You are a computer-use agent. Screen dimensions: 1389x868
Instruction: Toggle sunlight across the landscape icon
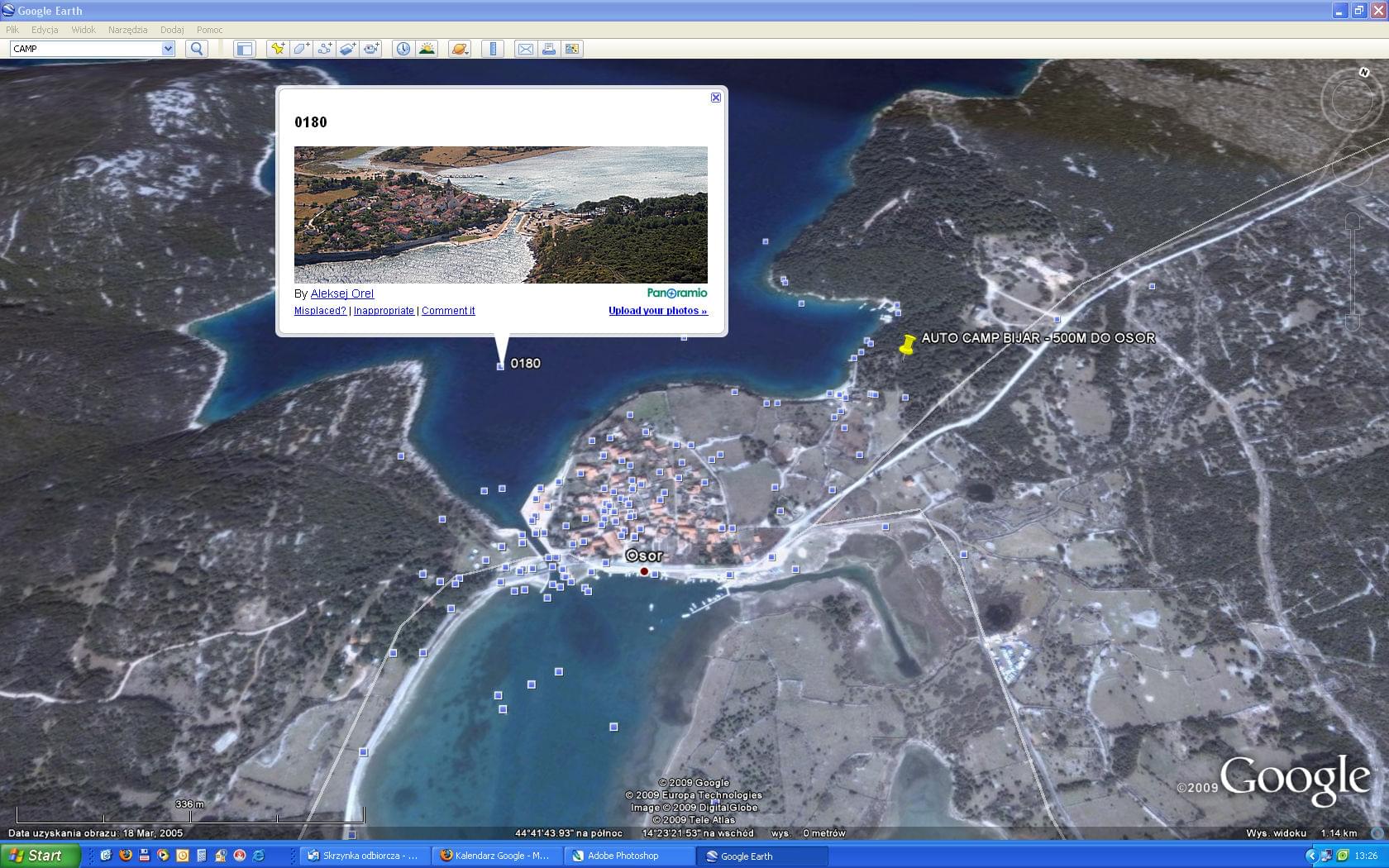[427, 49]
